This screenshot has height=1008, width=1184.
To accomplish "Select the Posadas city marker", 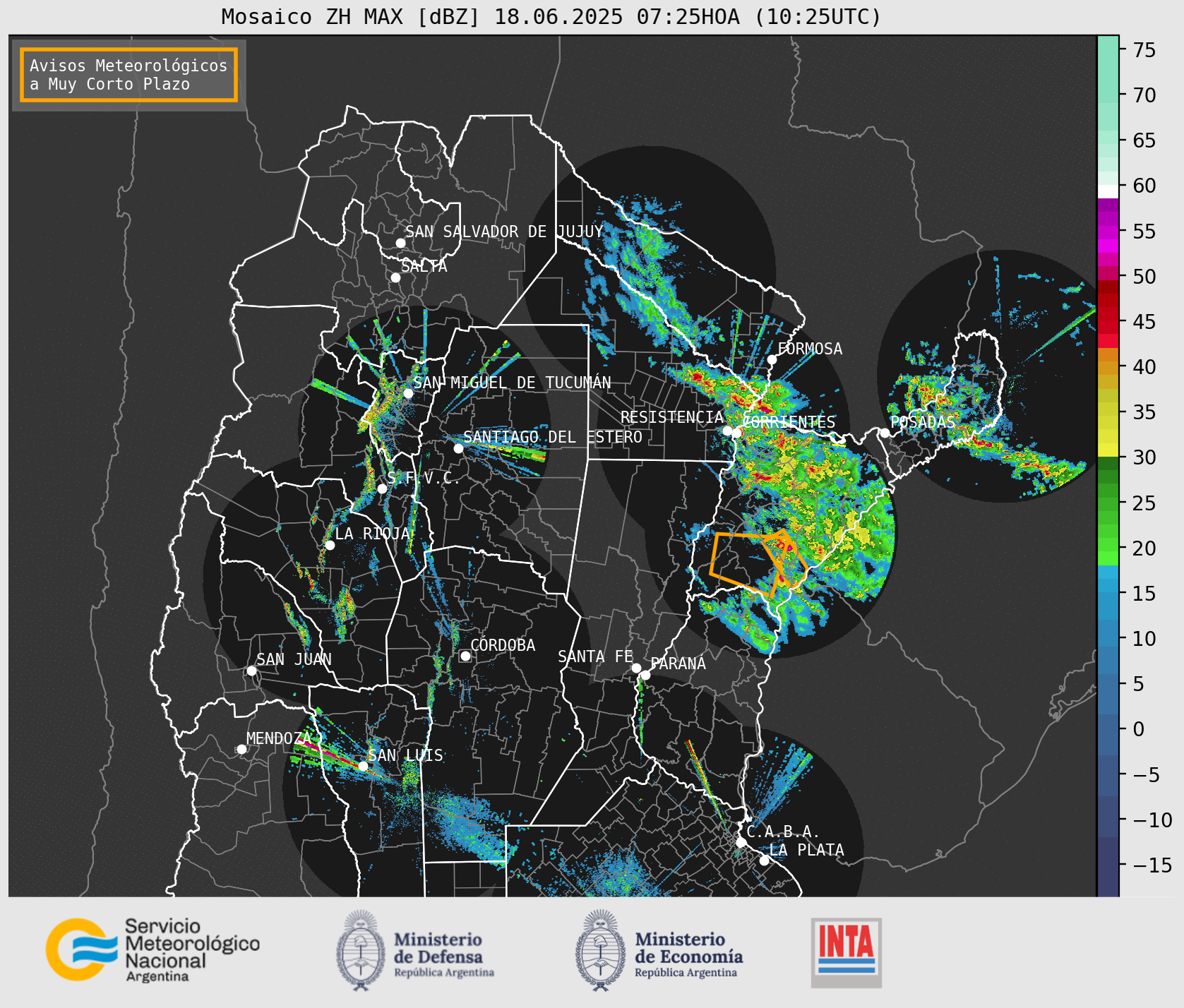I will click(x=885, y=433).
